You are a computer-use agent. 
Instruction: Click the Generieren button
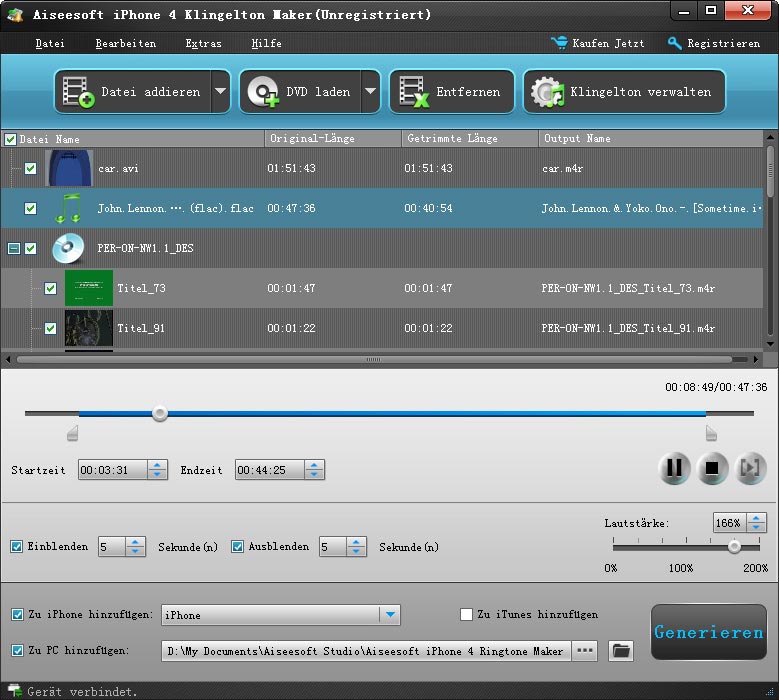click(x=709, y=632)
